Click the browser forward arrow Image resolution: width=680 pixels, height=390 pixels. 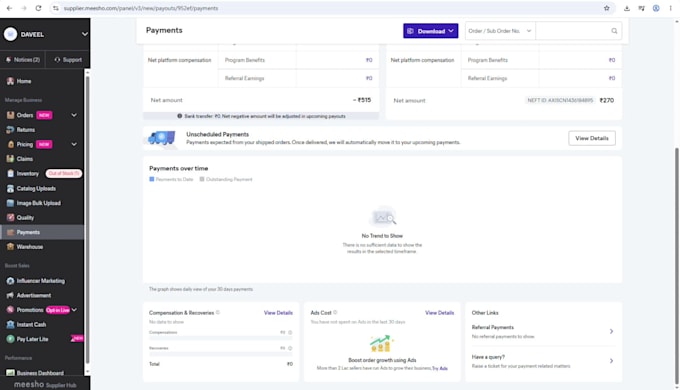click(23, 8)
